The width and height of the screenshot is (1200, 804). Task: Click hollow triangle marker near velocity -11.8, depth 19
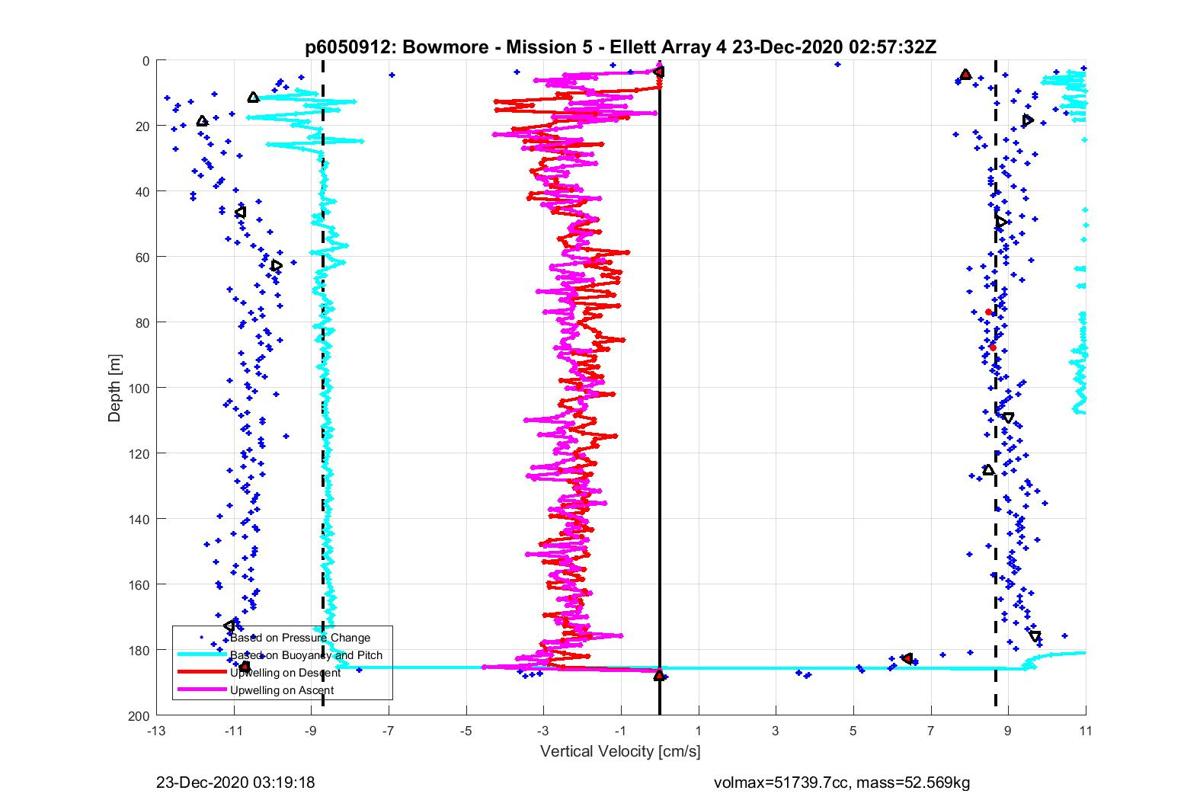(x=202, y=121)
